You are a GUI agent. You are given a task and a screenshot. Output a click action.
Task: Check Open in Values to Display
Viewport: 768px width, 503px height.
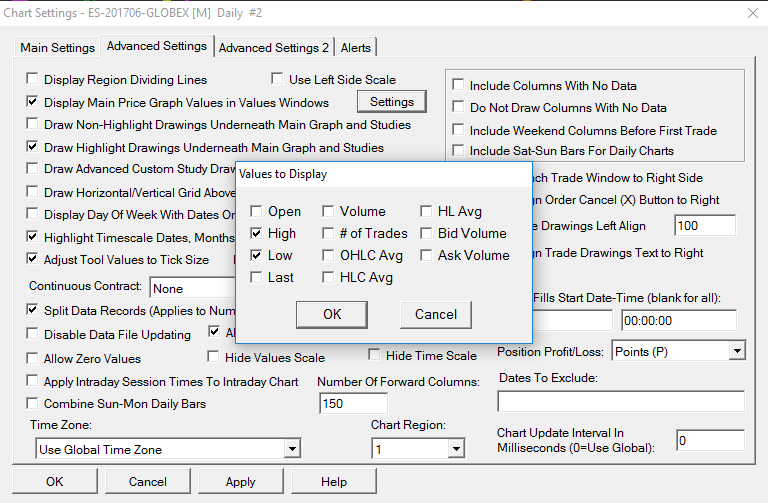tap(256, 212)
